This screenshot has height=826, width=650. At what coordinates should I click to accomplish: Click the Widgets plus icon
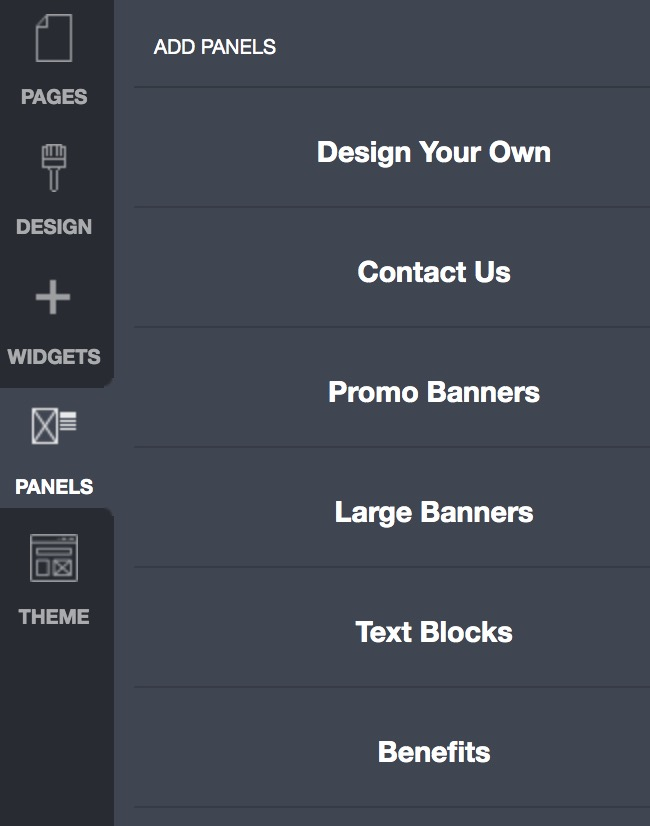[x=53, y=297]
